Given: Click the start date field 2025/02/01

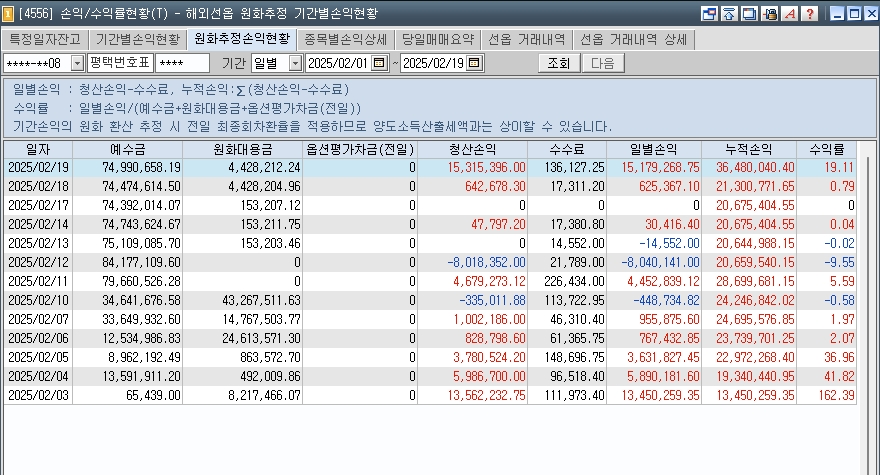Looking at the screenshot, I should [x=338, y=63].
